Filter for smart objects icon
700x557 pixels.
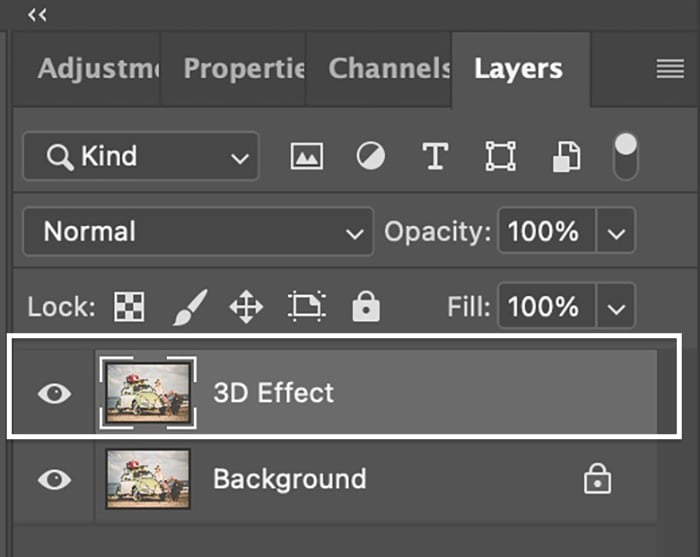pos(567,157)
